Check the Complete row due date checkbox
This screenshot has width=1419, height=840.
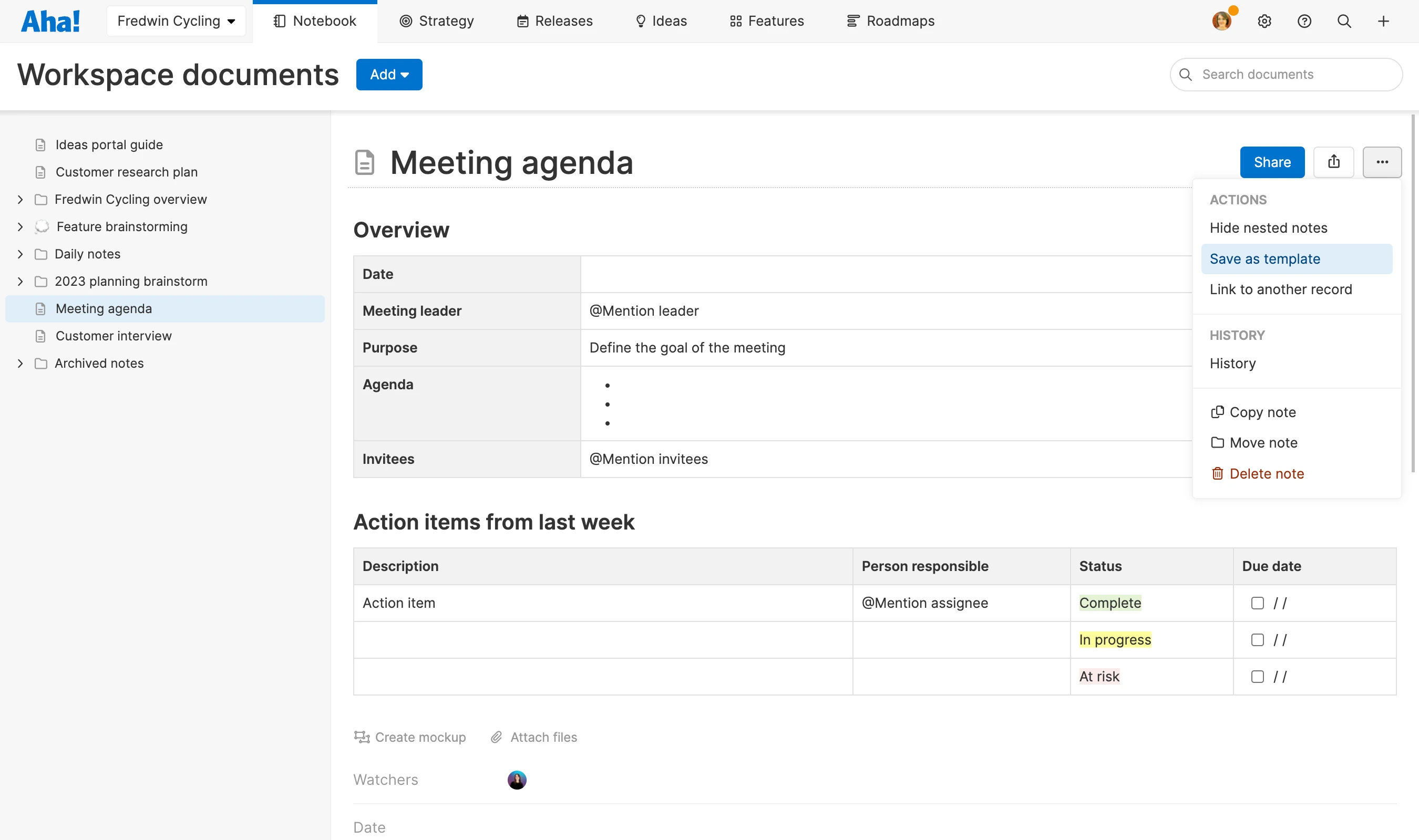coord(1257,603)
